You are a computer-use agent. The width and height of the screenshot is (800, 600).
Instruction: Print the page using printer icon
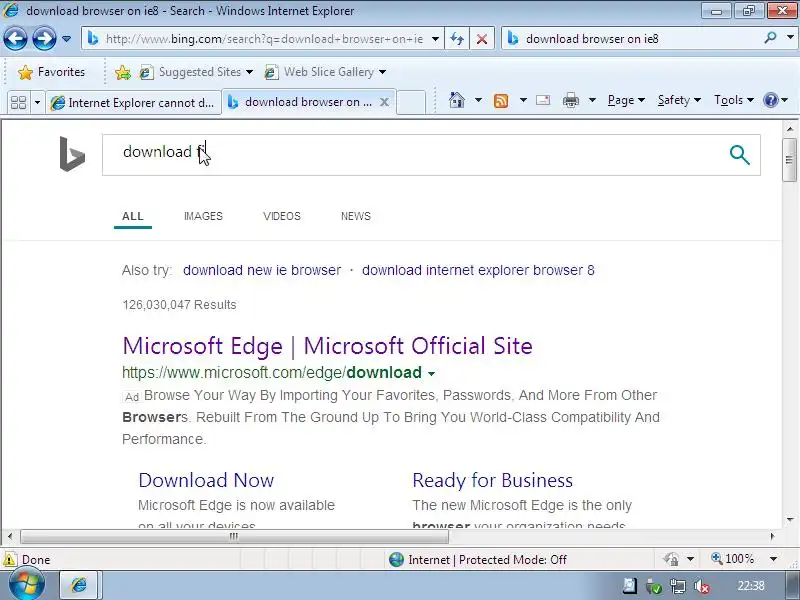coord(570,101)
